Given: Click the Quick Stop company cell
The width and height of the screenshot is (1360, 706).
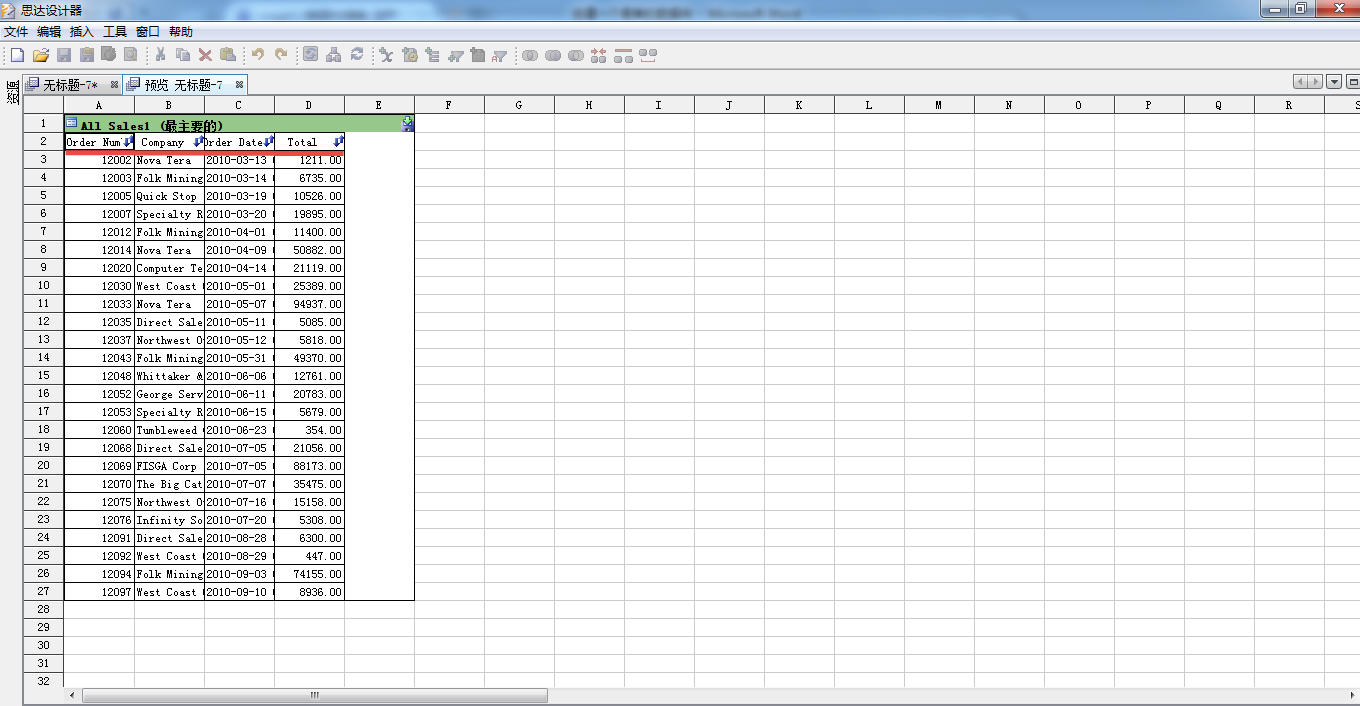Looking at the screenshot, I should pos(169,196).
